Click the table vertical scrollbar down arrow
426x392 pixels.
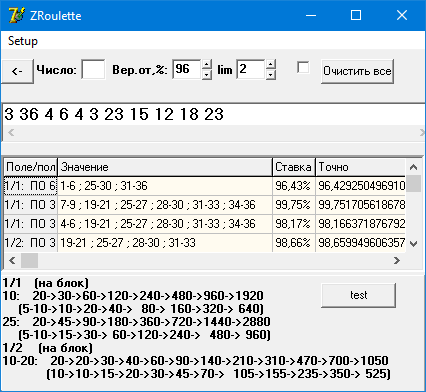pyautogui.click(x=413, y=244)
